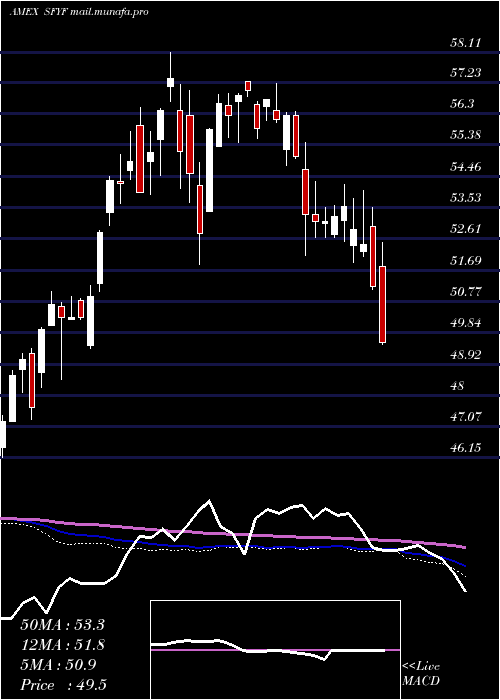Image resolution: width=500 pixels, height=700 pixels.
Task: Click the 49.84 price axis label
Action: (x=465, y=323)
